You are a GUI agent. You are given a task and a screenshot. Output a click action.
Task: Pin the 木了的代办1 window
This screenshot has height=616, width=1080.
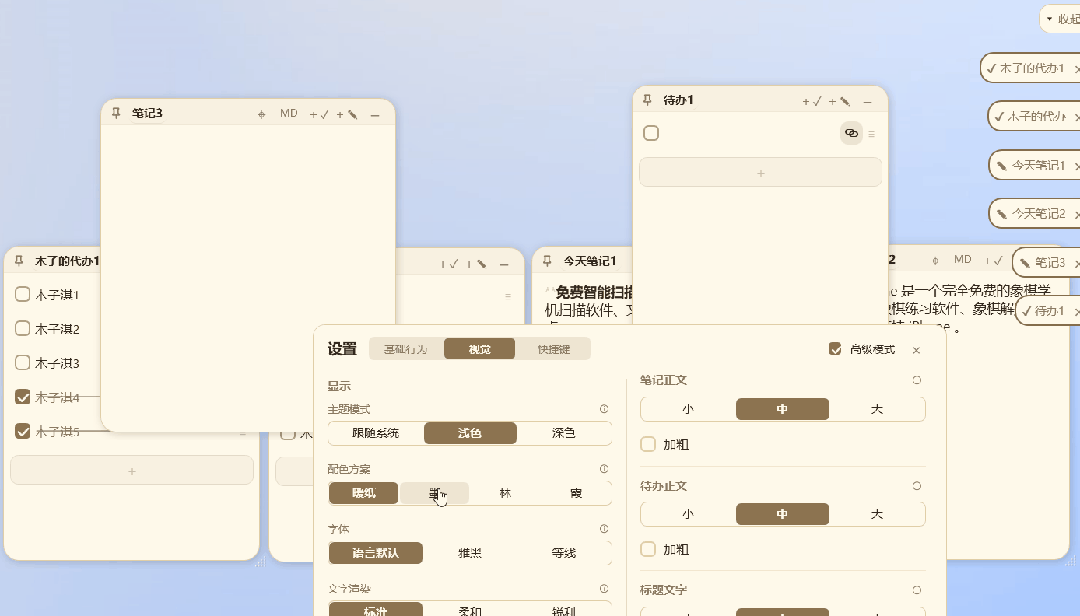point(19,261)
